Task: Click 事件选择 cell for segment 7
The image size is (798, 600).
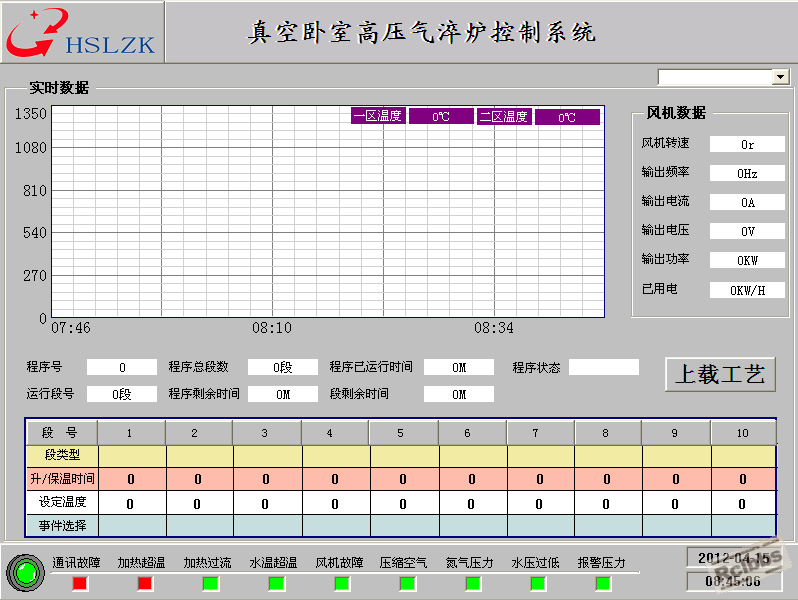Action: pos(540,525)
